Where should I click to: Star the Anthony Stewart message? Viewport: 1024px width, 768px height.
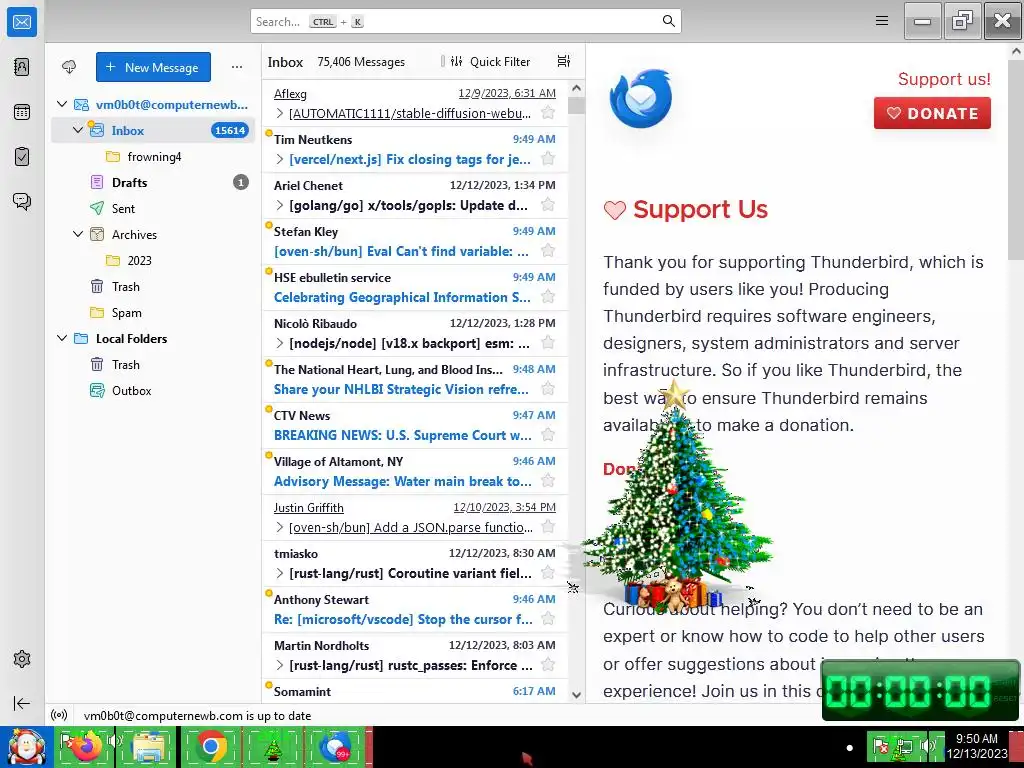pyautogui.click(x=549, y=618)
